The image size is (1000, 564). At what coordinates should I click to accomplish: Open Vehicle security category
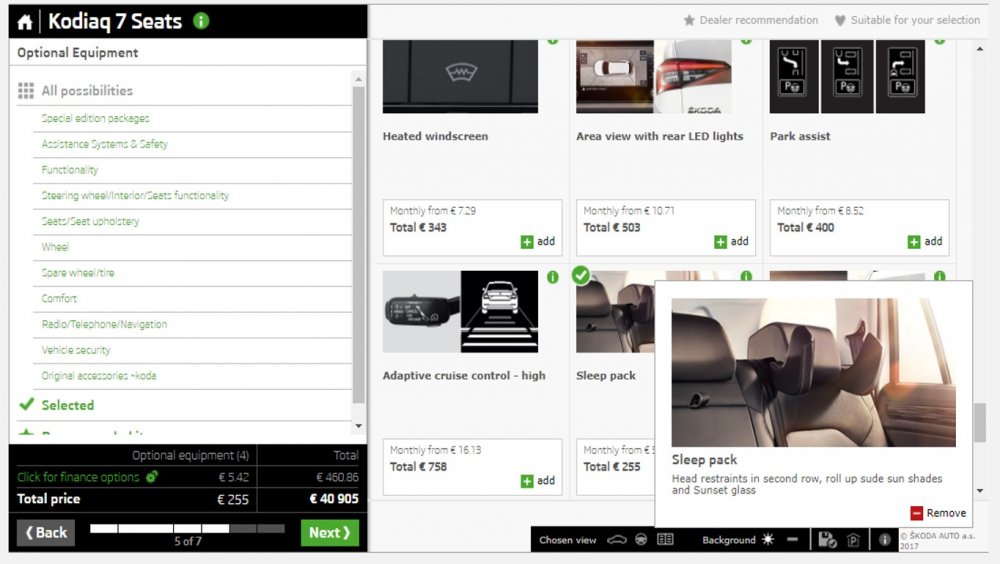tap(75, 350)
